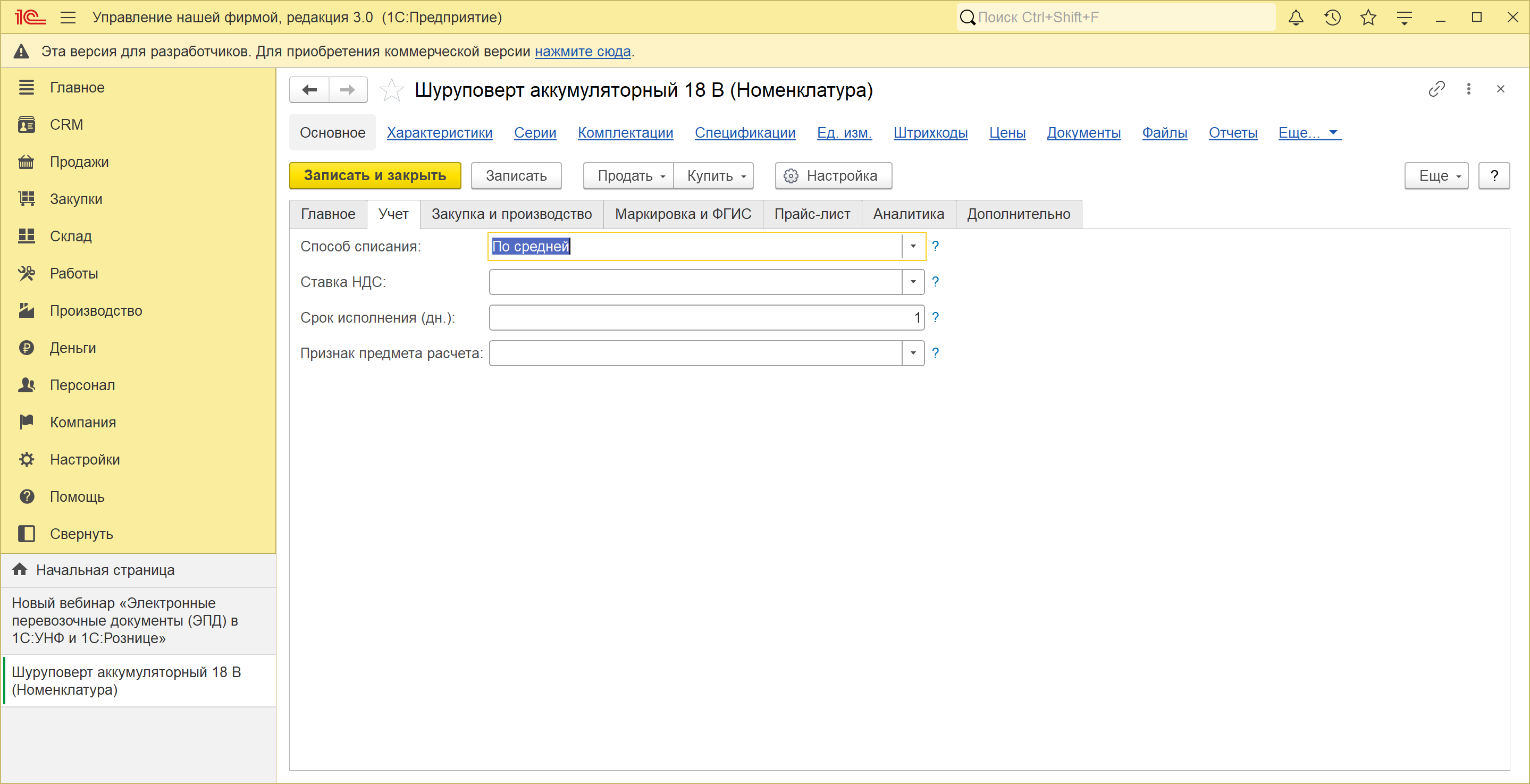Screen dimensions: 1530x784
Task: Open the CRM section
Action: pyautogui.click(x=138, y=125)
